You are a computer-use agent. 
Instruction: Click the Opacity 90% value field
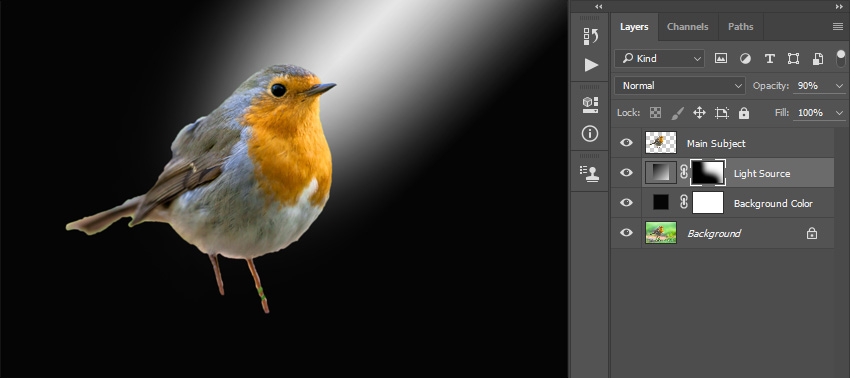pos(813,86)
